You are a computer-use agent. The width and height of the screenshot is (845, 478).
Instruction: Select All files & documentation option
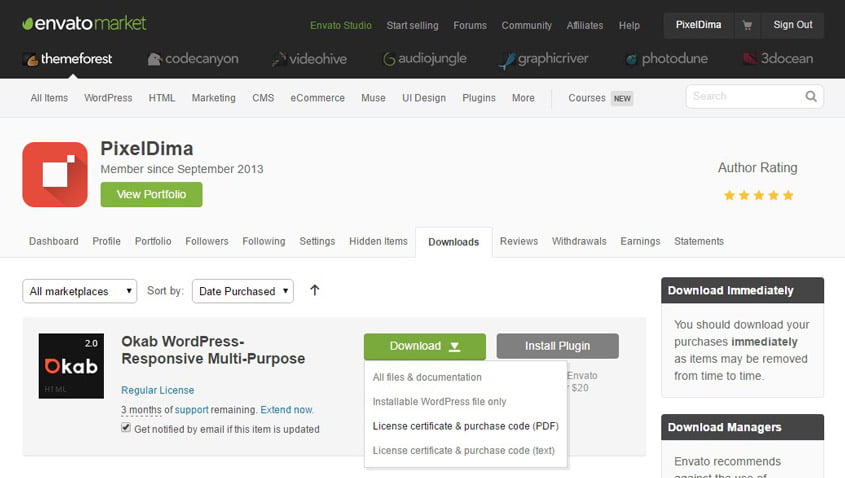427,377
